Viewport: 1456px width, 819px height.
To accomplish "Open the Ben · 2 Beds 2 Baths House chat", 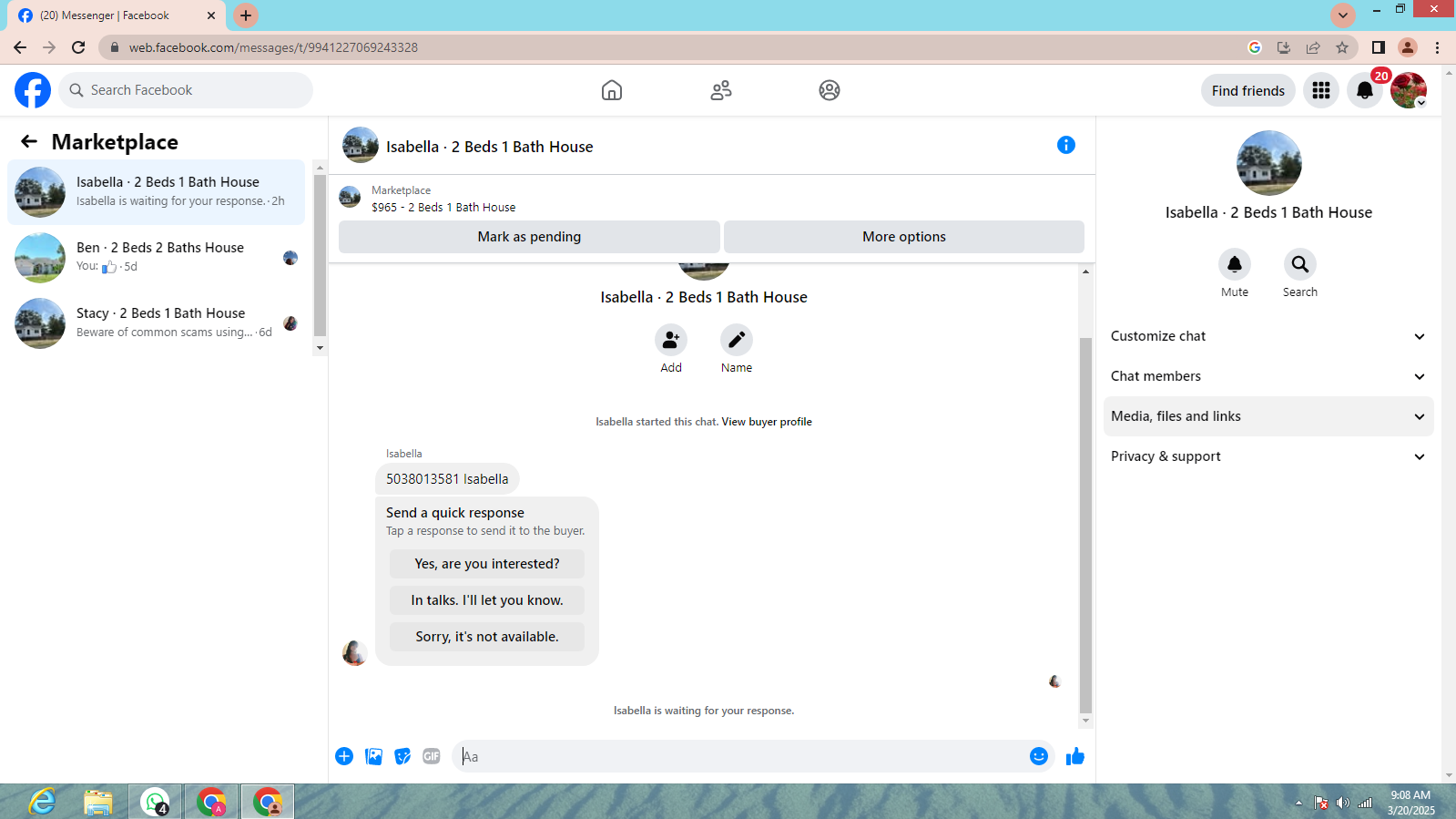I will click(157, 258).
